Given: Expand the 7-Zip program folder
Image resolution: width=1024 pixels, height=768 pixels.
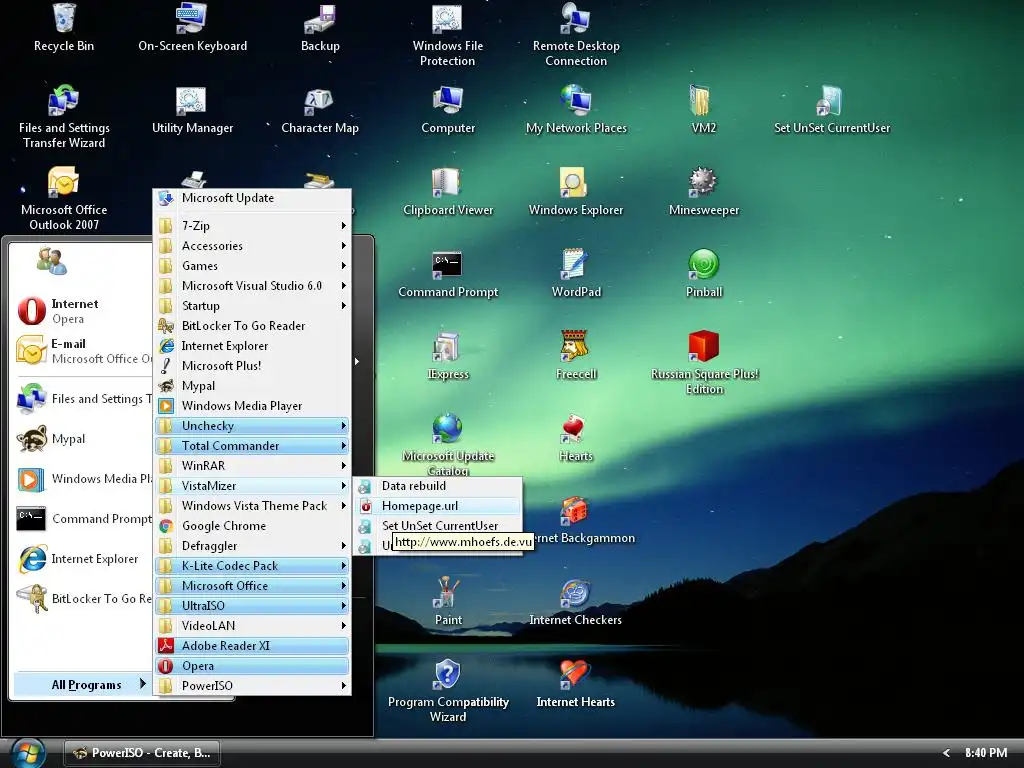Looking at the screenshot, I should pyautogui.click(x=252, y=226).
